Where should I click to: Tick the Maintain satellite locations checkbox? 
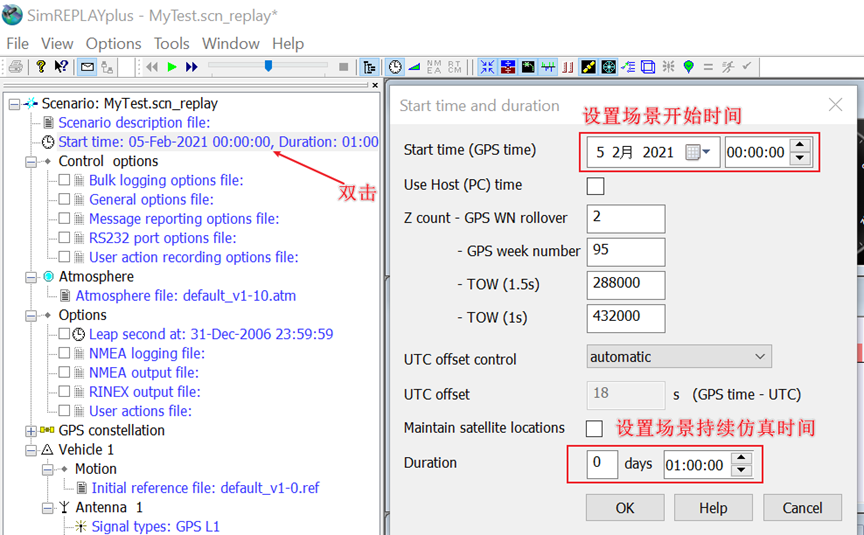(x=595, y=428)
